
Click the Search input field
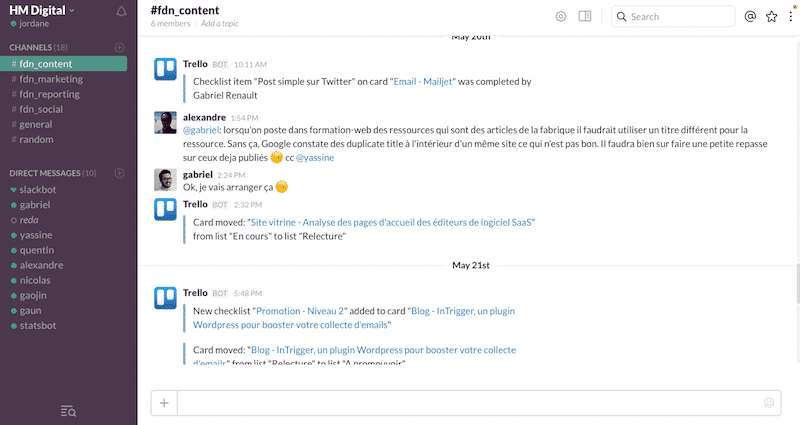[x=681, y=16]
